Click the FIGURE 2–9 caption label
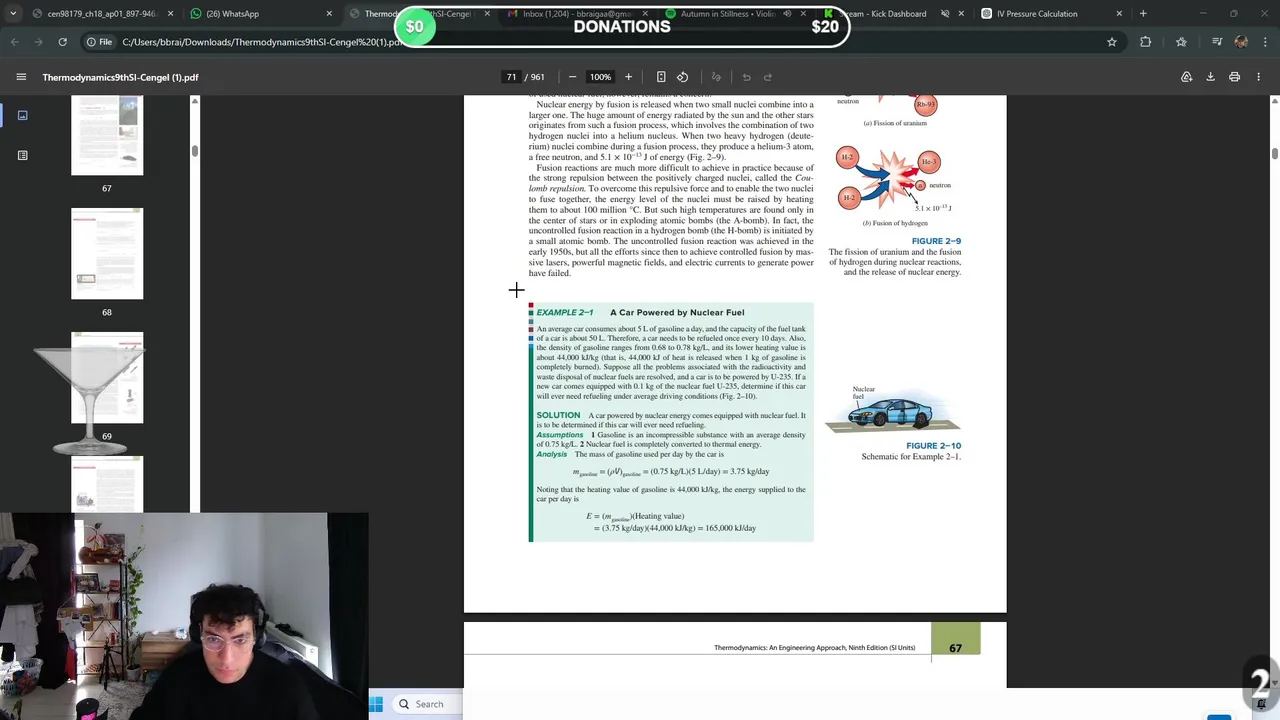1280x720 pixels. coord(936,241)
